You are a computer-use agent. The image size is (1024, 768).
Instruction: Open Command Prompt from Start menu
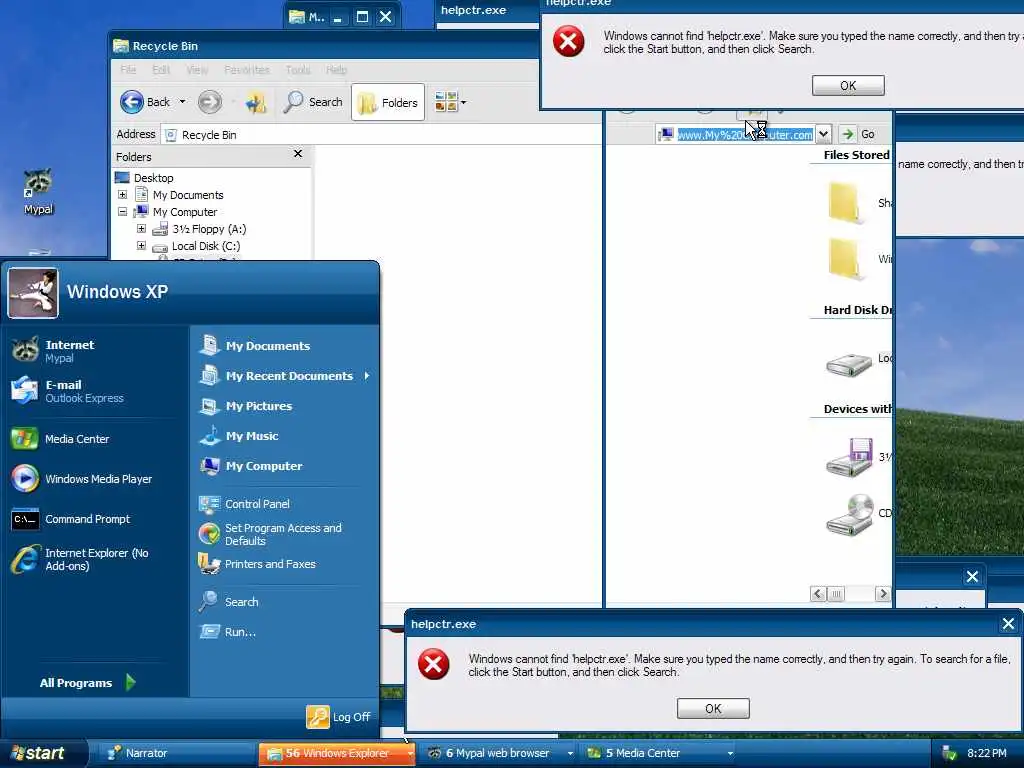[95, 519]
